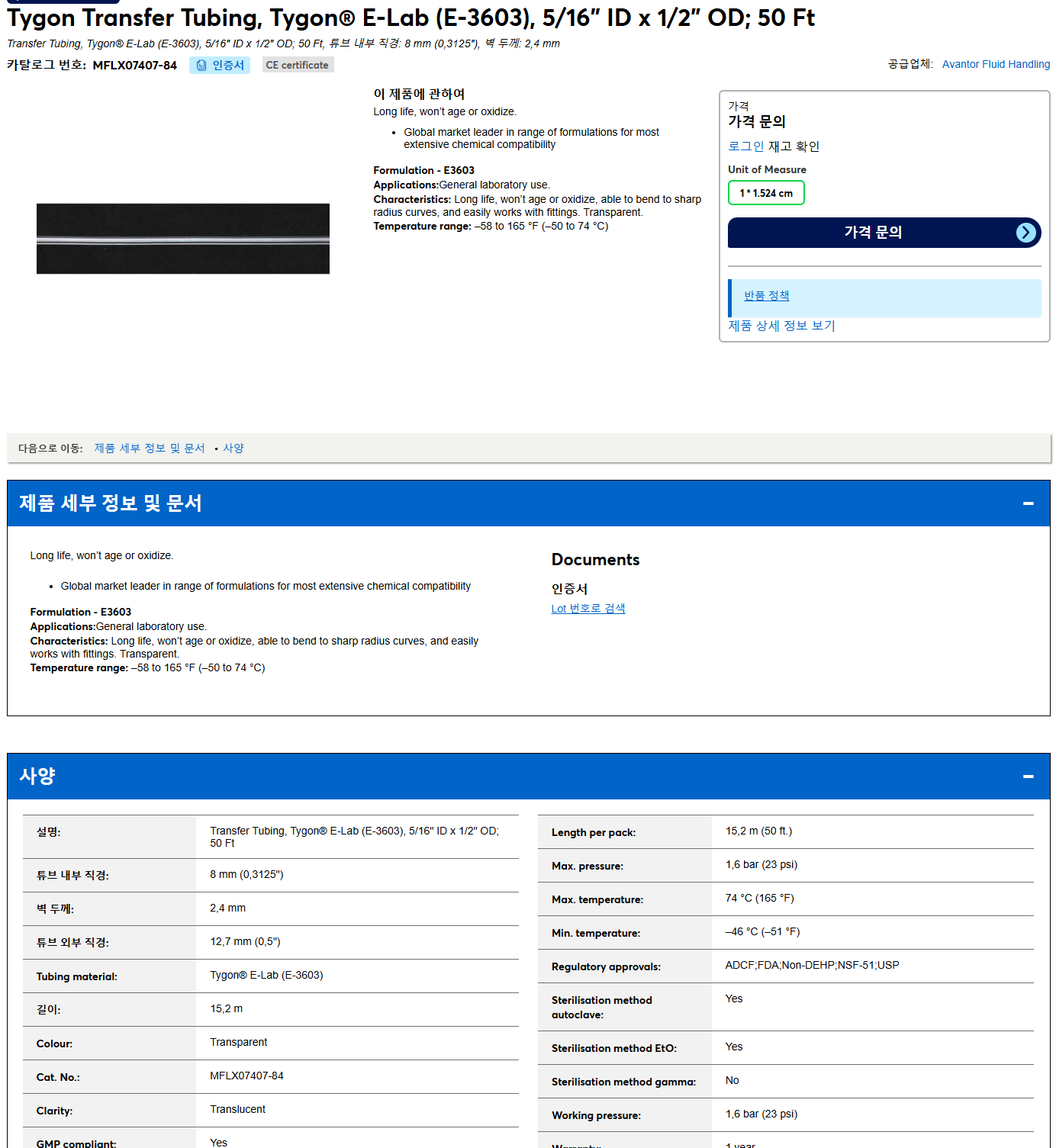1056x1148 pixels.
Task: Select the 1 * 1.524 cm unit option
Action: coord(766,193)
